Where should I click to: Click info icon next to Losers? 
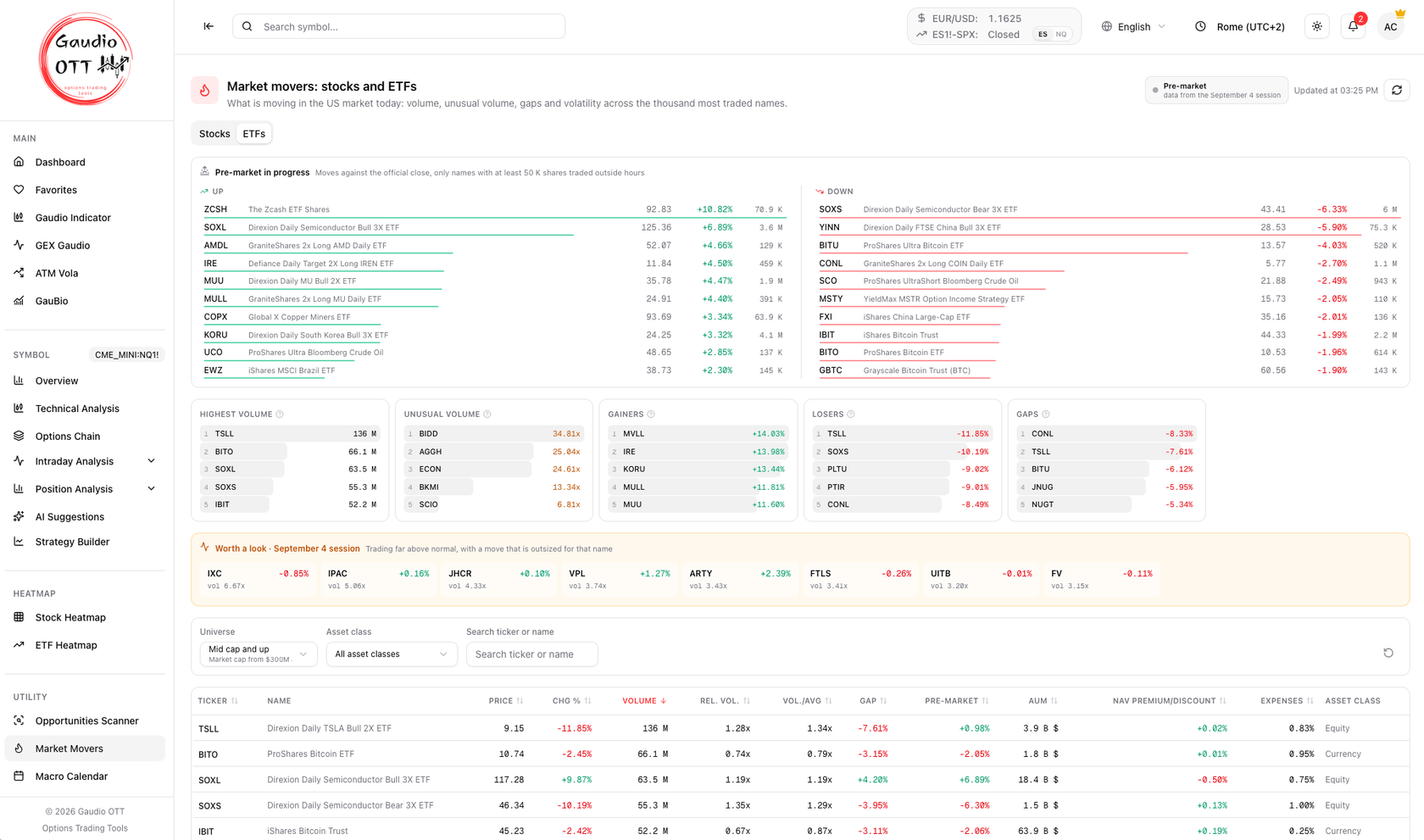[851, 414]
